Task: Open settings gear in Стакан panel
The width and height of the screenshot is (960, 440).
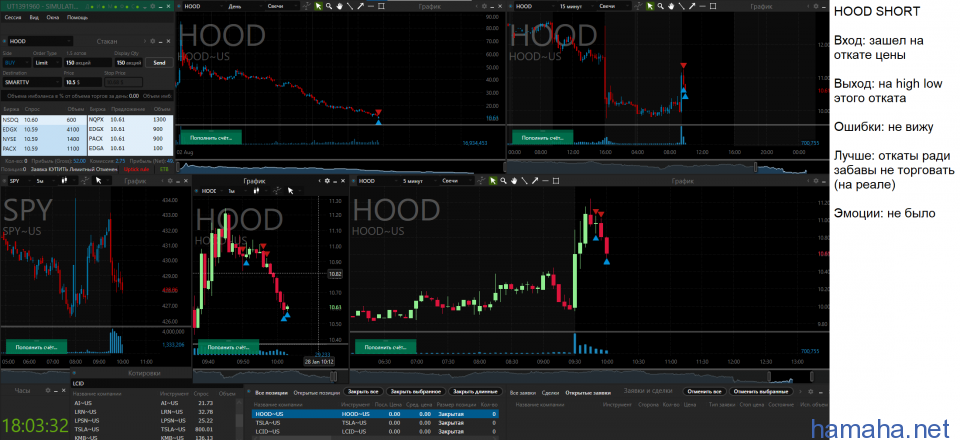Action: coord(150,41)
